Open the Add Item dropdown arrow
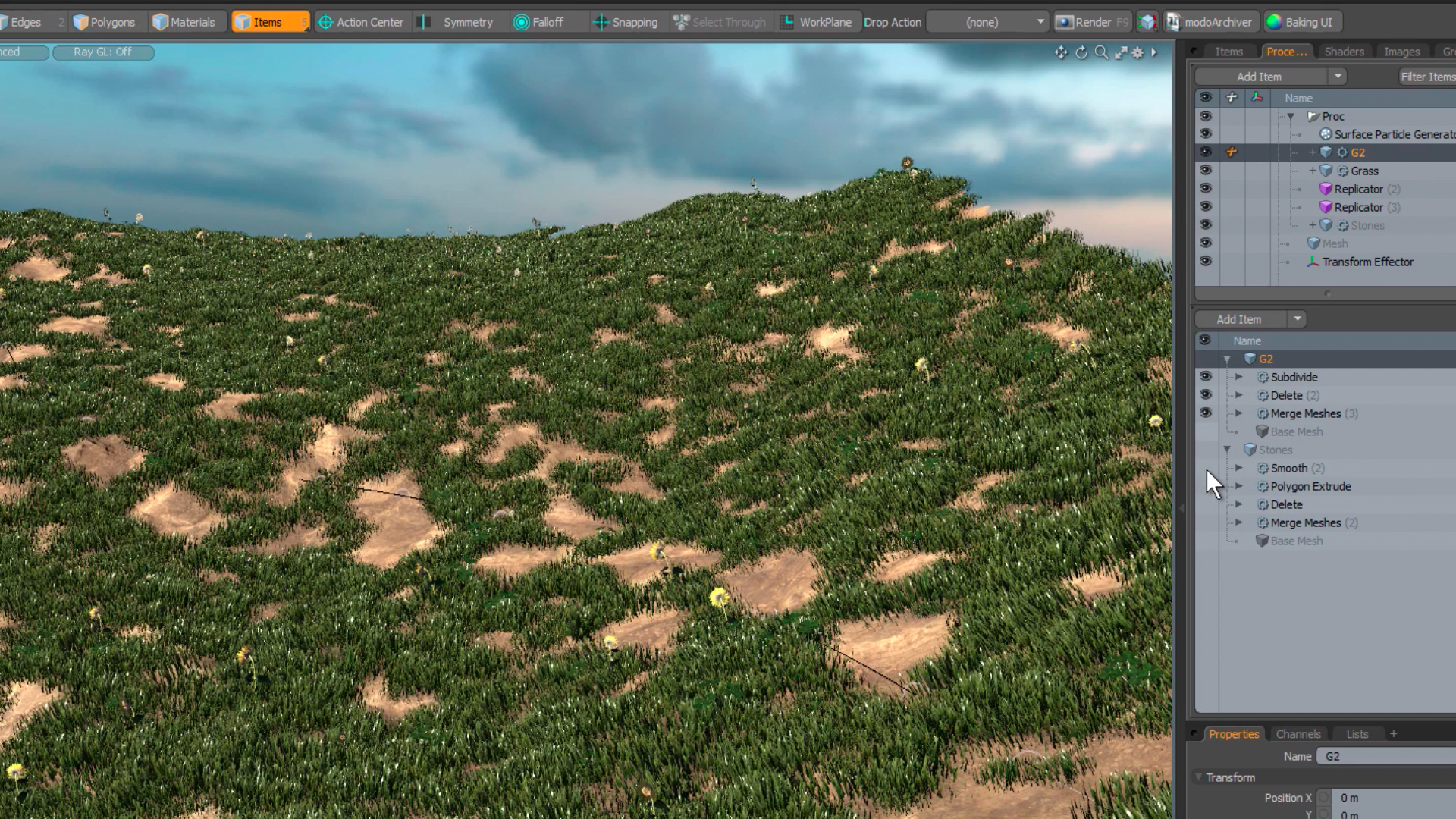 [x=1338, y=76]
